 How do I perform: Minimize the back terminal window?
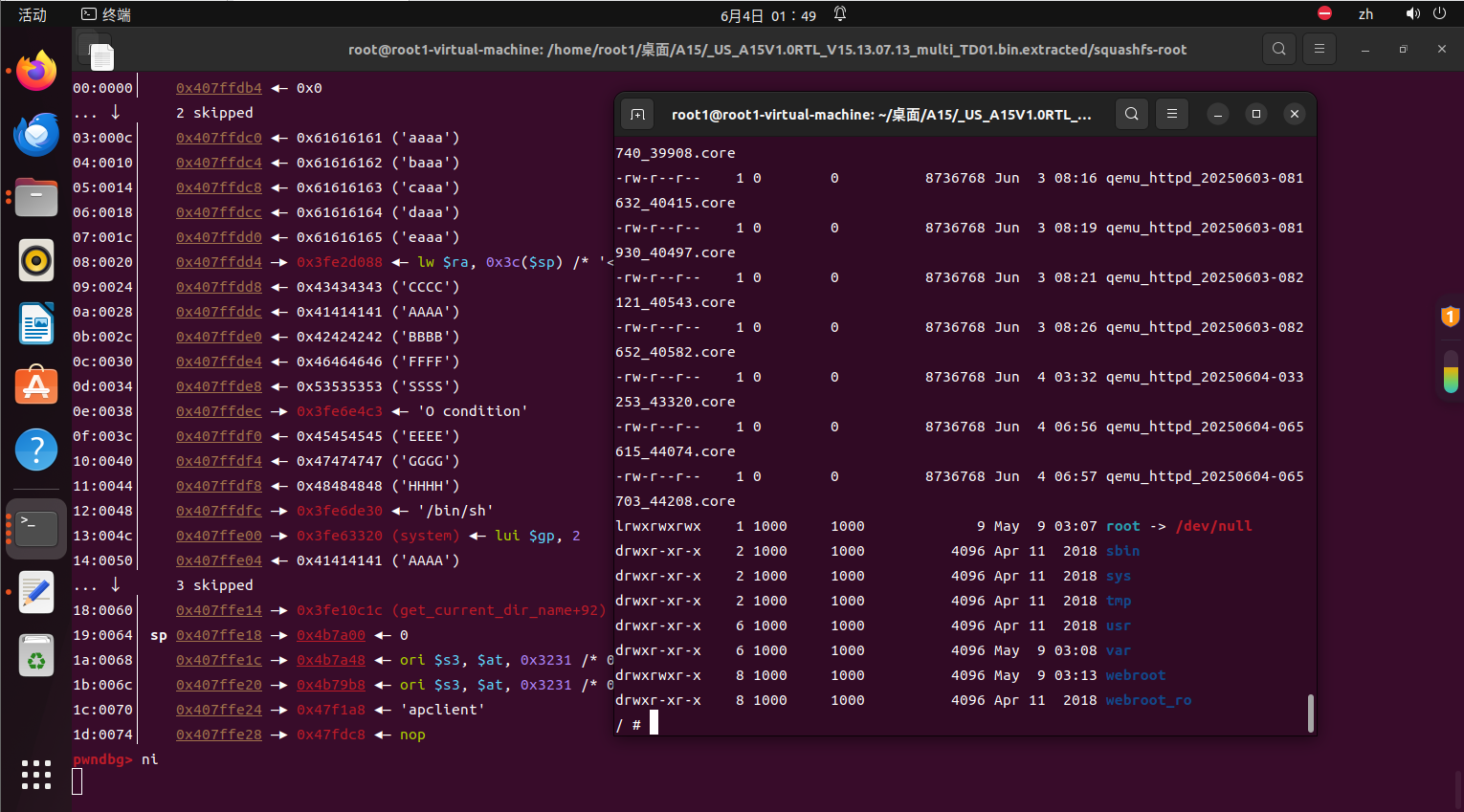pos(1365,49)
